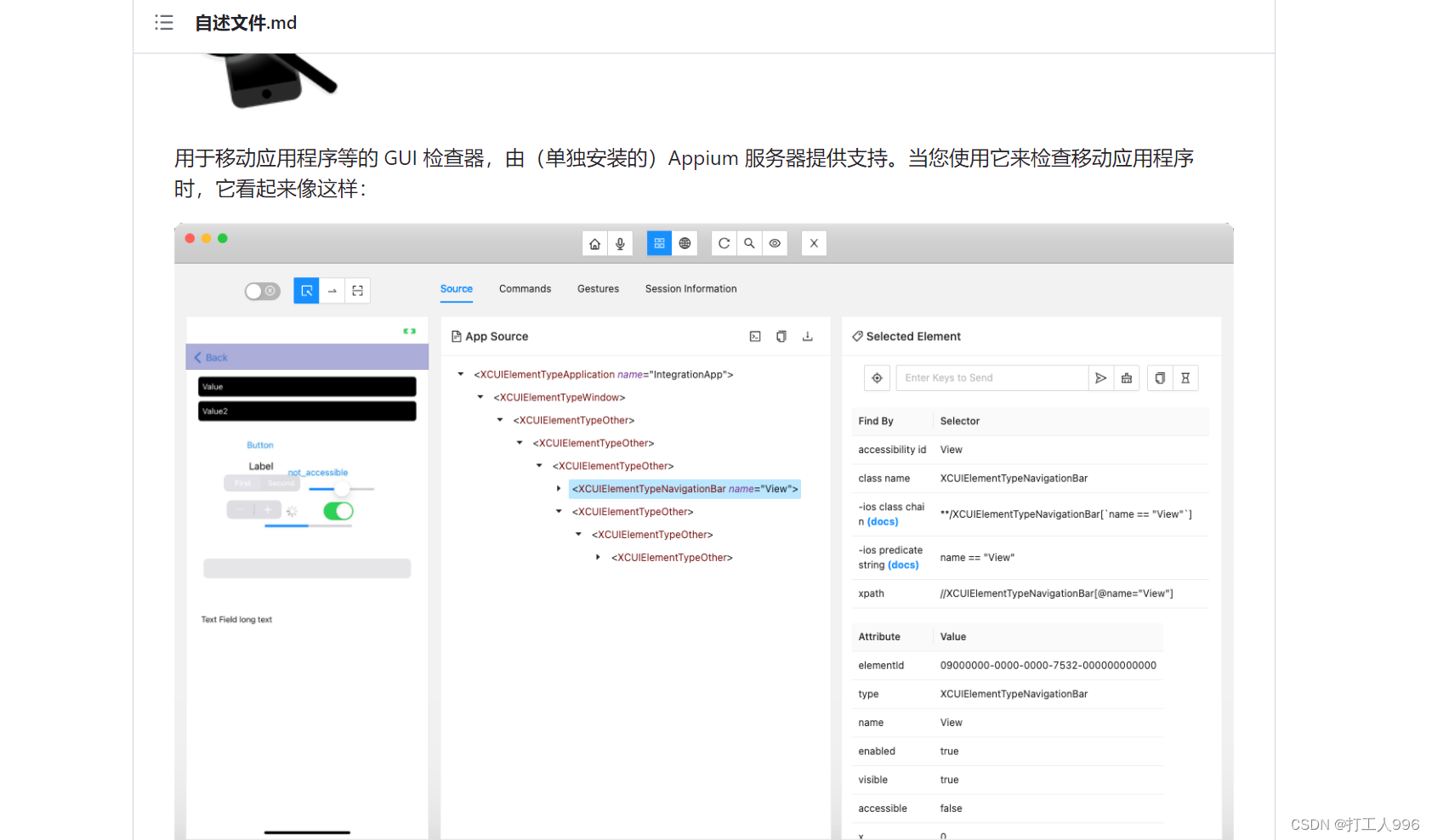The height and width of the screenshot is (840, 1432).
Task: Click accessible attribute value false
Action: click(x=951, y=809)
